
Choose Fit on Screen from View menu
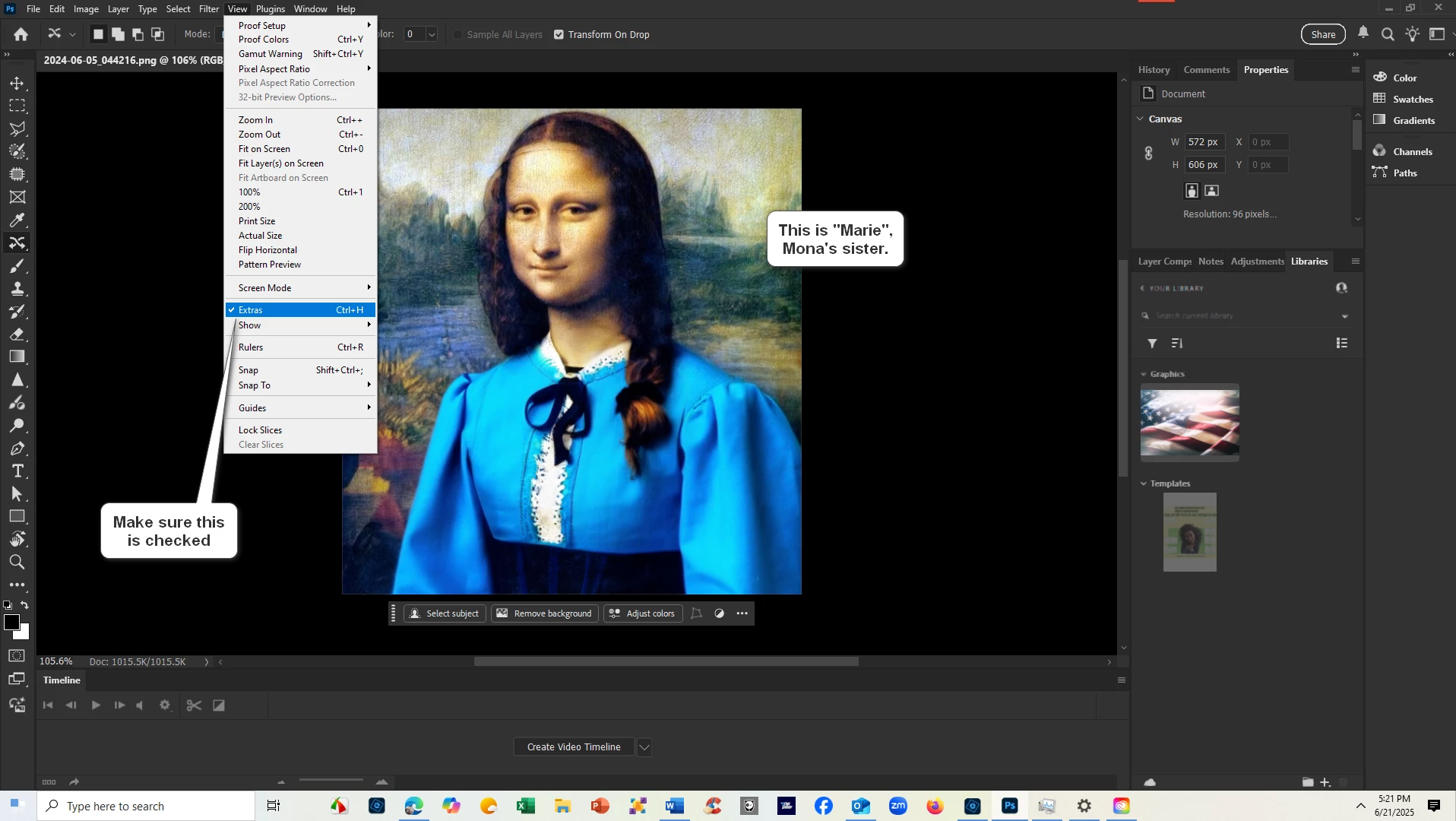pyautogui.click(x=301, y=149)
